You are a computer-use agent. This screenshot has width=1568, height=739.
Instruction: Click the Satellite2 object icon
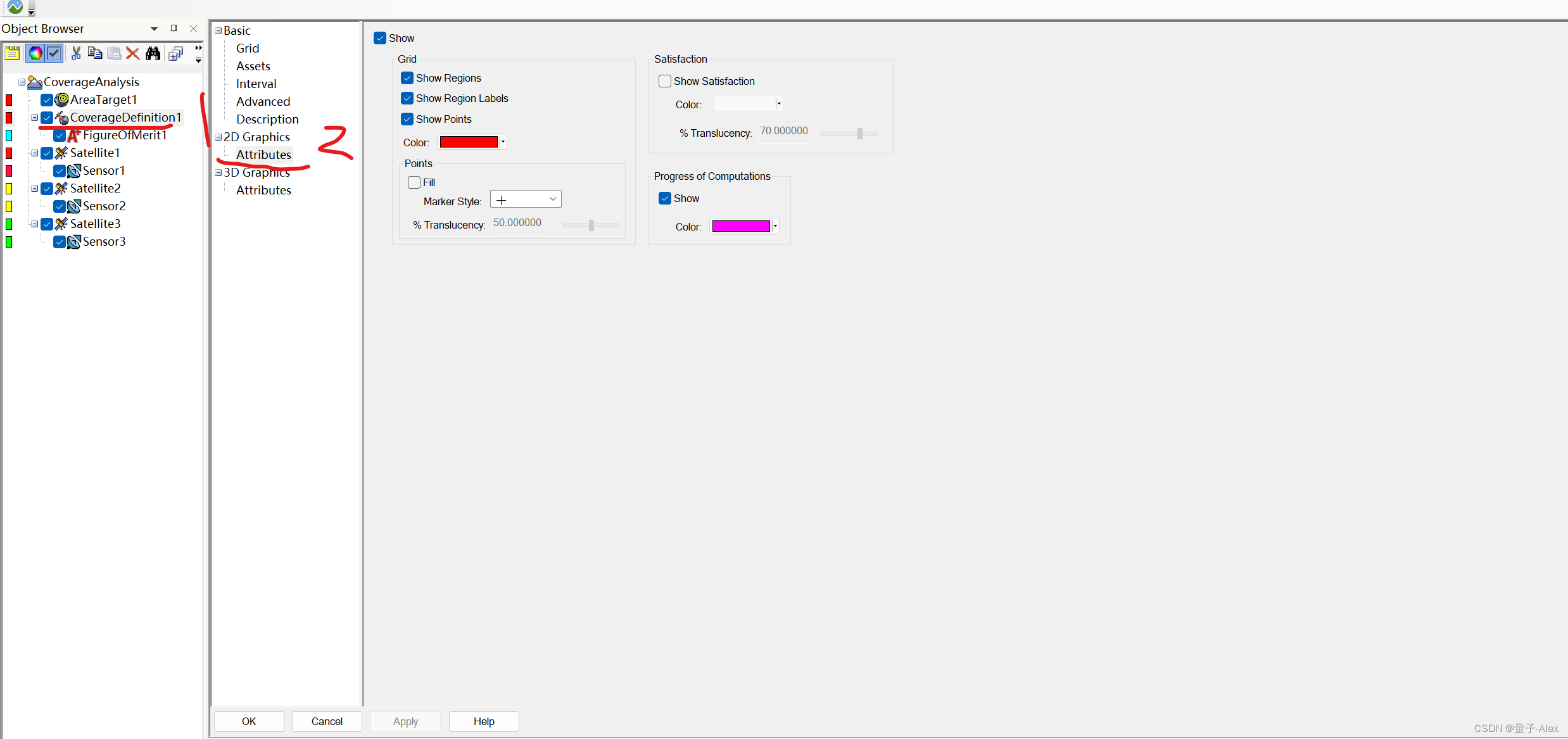pyautogui.click(x=61, y=188)
